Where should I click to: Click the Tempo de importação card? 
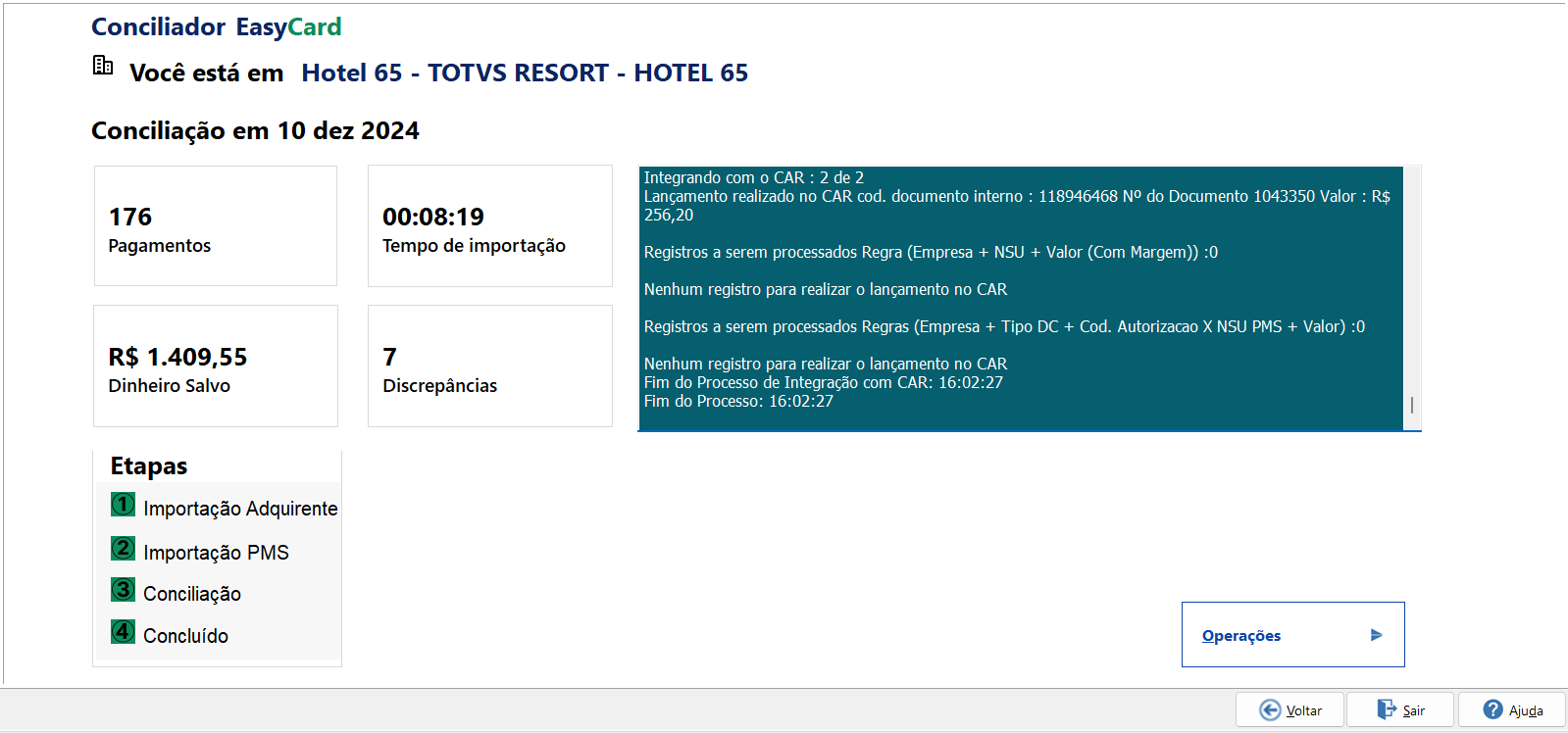[490, 226]
